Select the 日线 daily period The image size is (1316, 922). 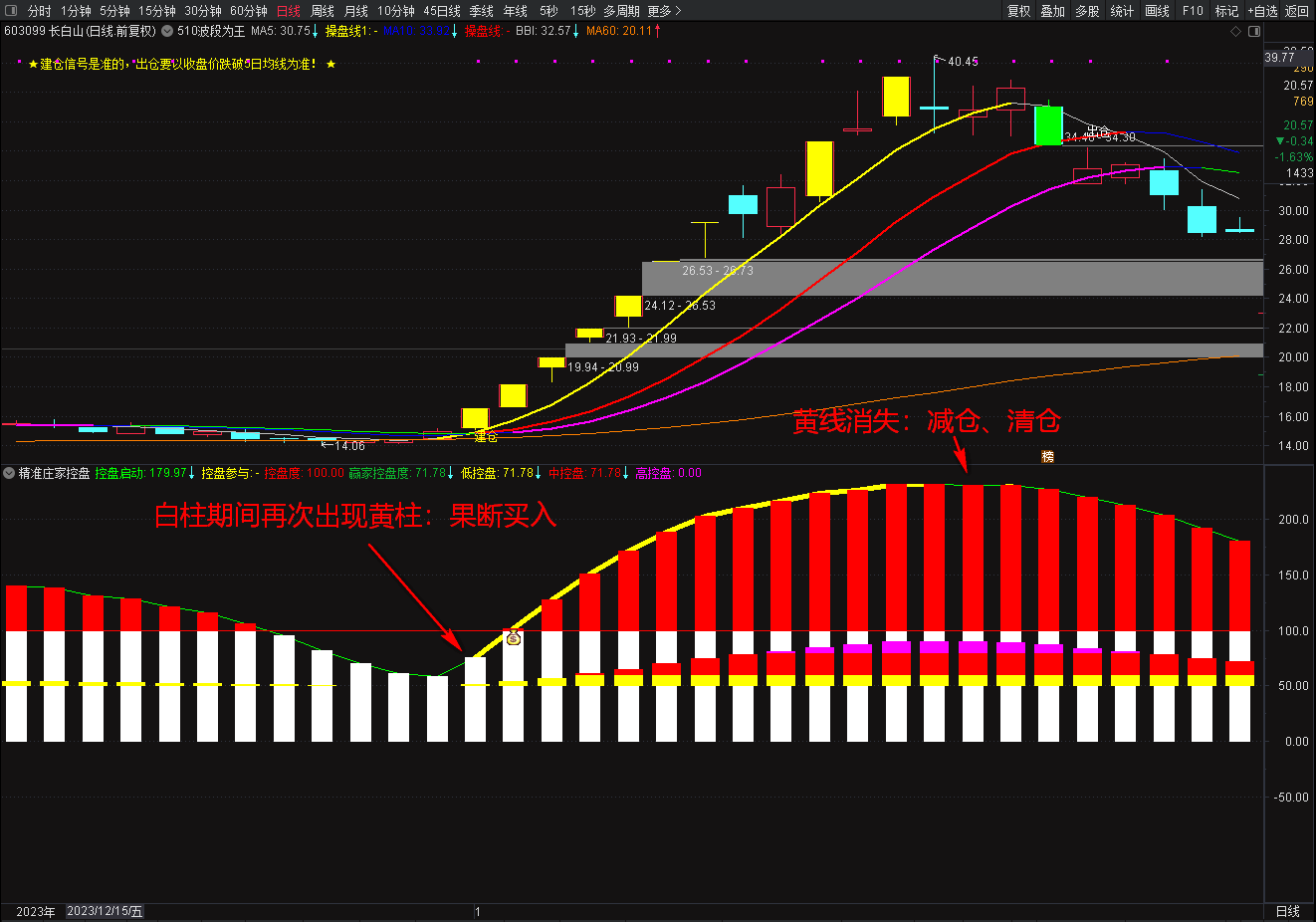click(289, 11)
